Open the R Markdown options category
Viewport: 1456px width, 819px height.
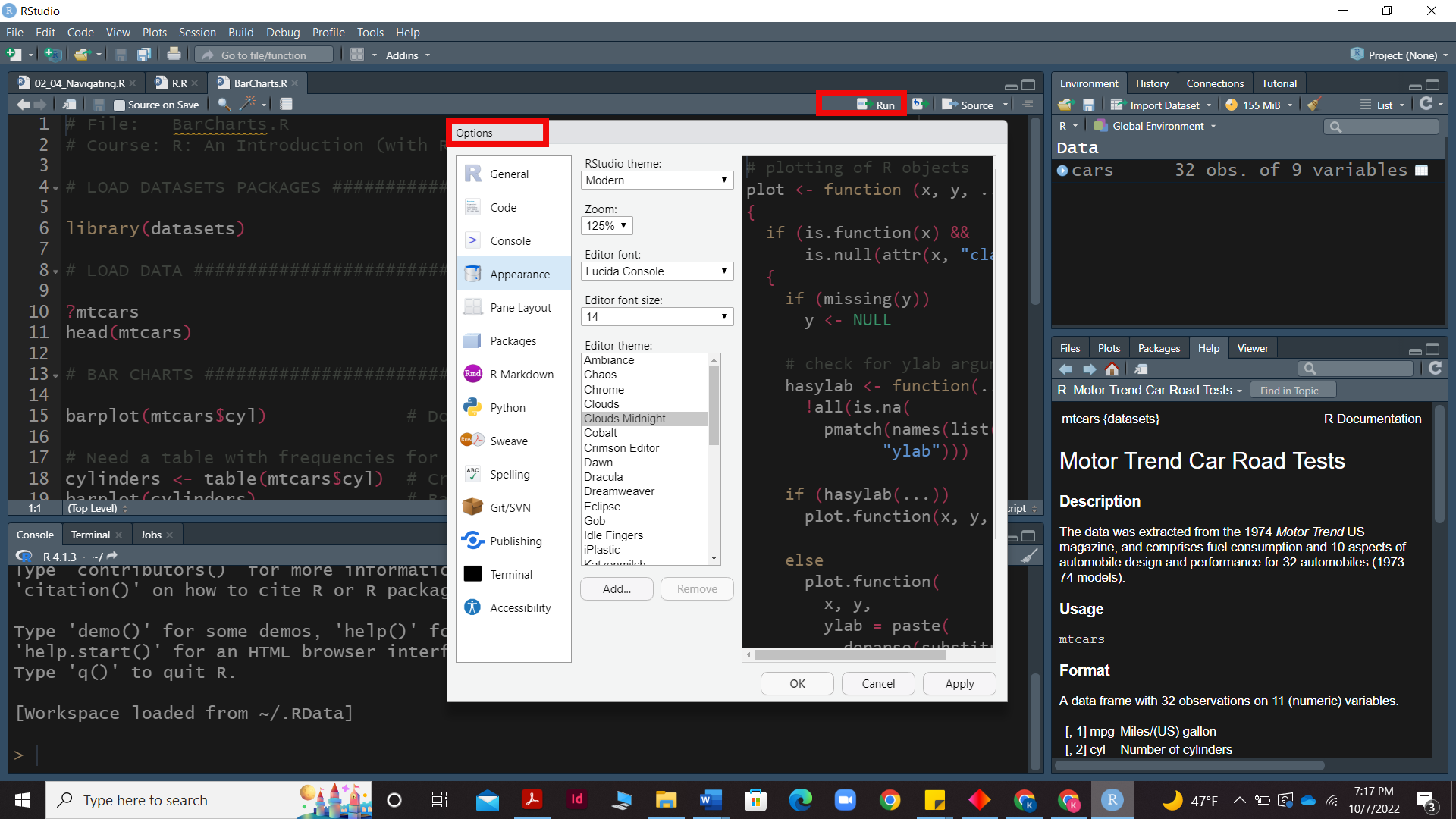(513, 375)
